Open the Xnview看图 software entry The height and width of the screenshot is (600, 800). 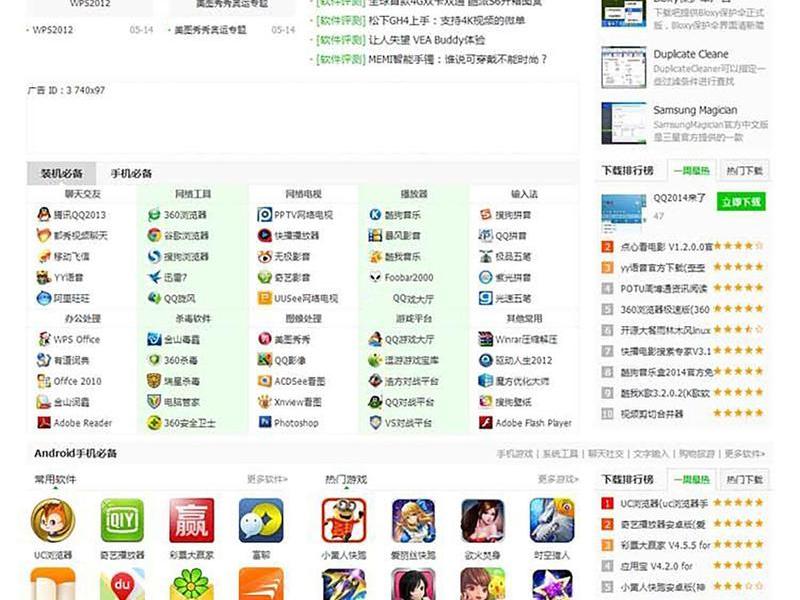pos(298,402)
